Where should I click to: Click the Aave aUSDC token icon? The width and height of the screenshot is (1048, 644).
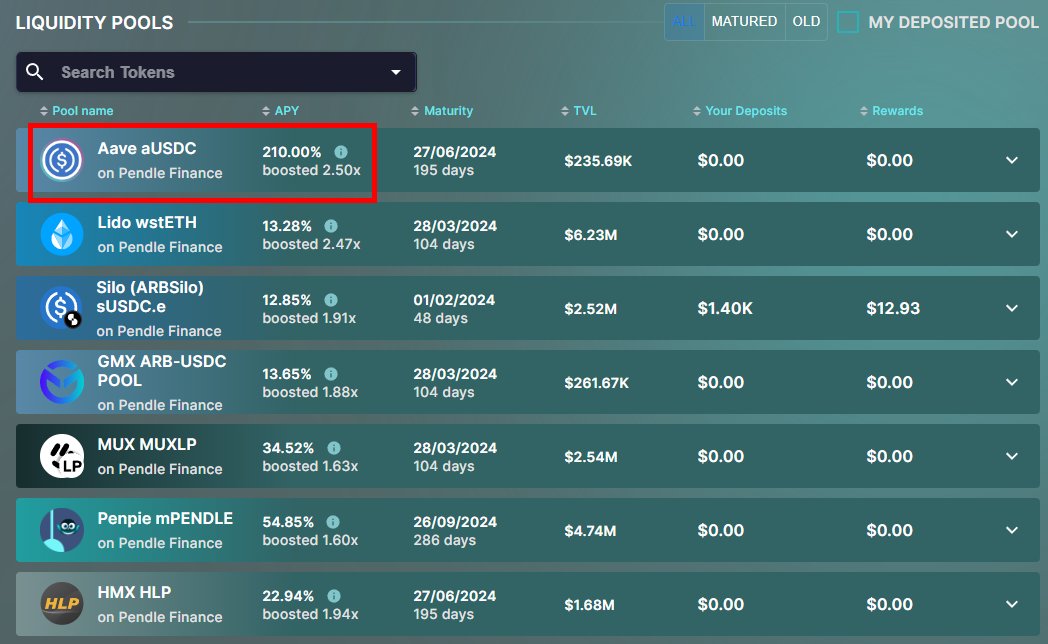click(x=61, y=160)
